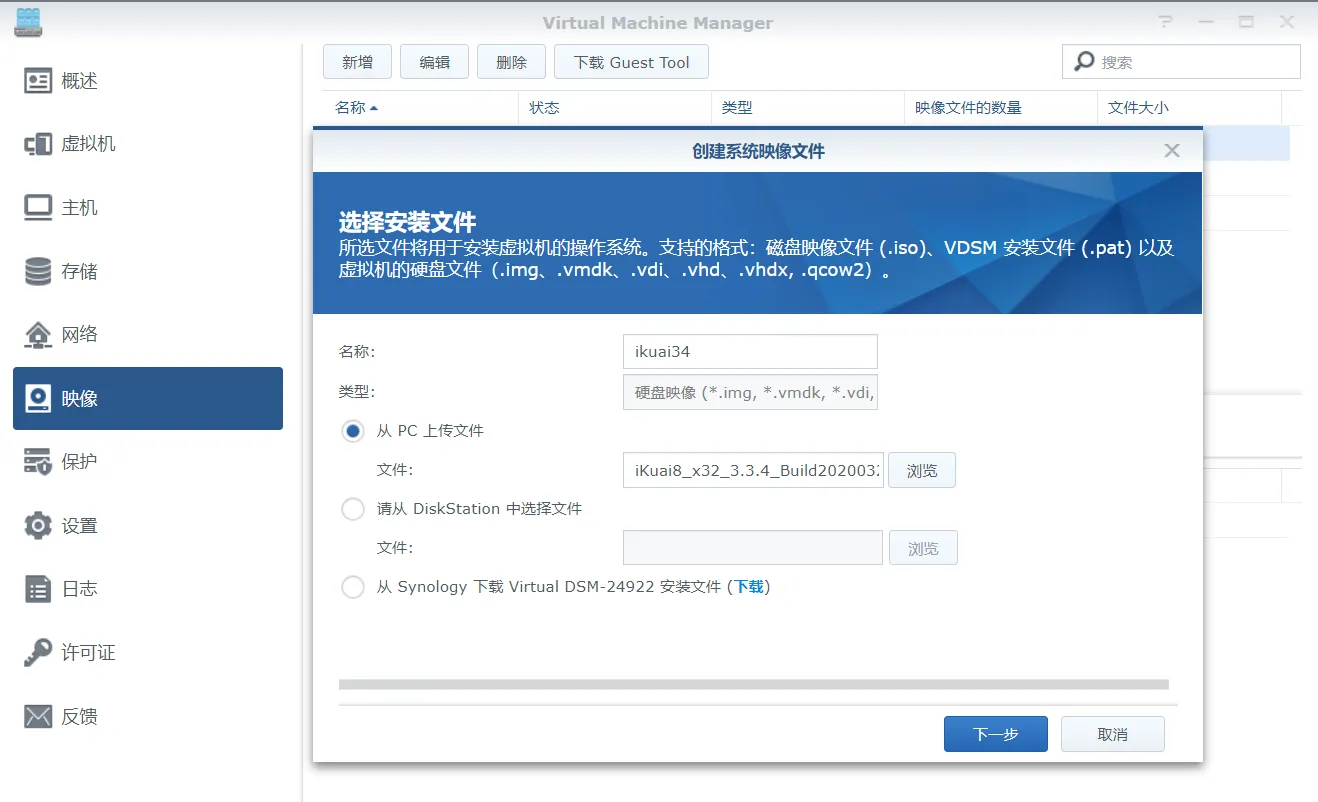Click the 存储 storage database icon

click(x=38, y=271)
